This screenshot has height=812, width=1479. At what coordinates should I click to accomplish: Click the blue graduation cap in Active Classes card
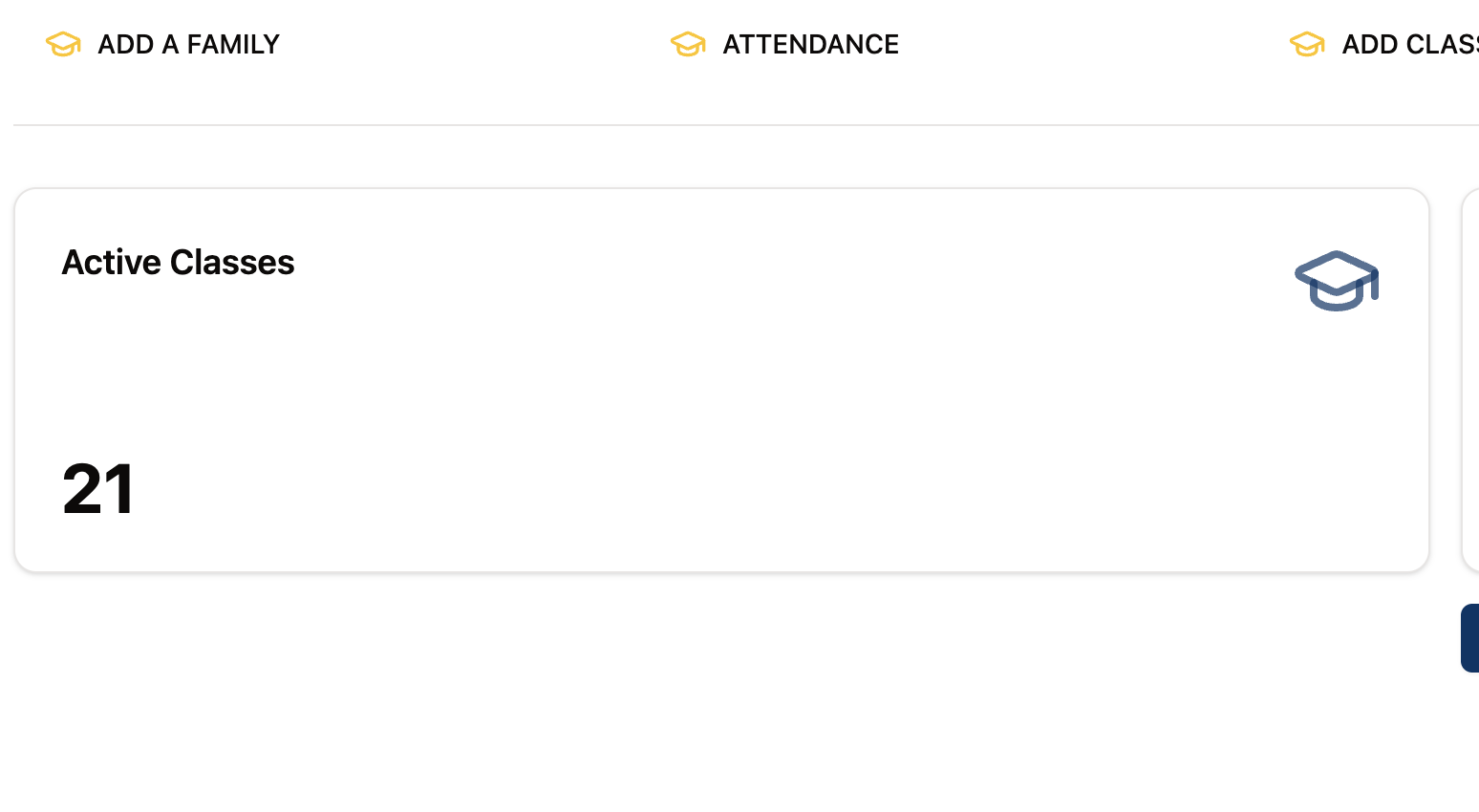1337,281
